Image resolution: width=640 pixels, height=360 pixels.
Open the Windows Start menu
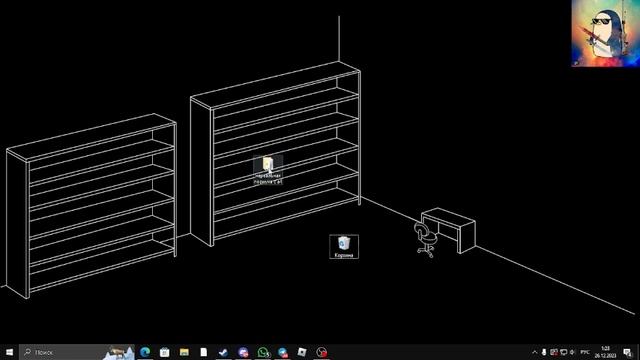[x=9, y=352]
